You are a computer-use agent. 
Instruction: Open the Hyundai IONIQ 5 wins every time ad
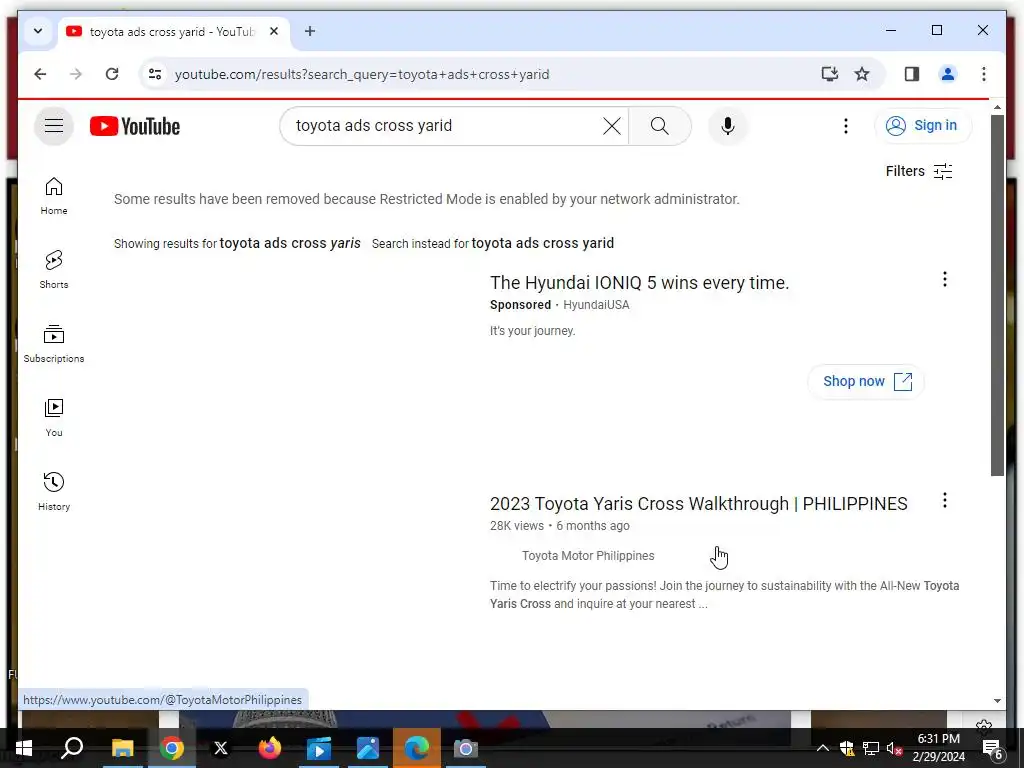[639, 283]
